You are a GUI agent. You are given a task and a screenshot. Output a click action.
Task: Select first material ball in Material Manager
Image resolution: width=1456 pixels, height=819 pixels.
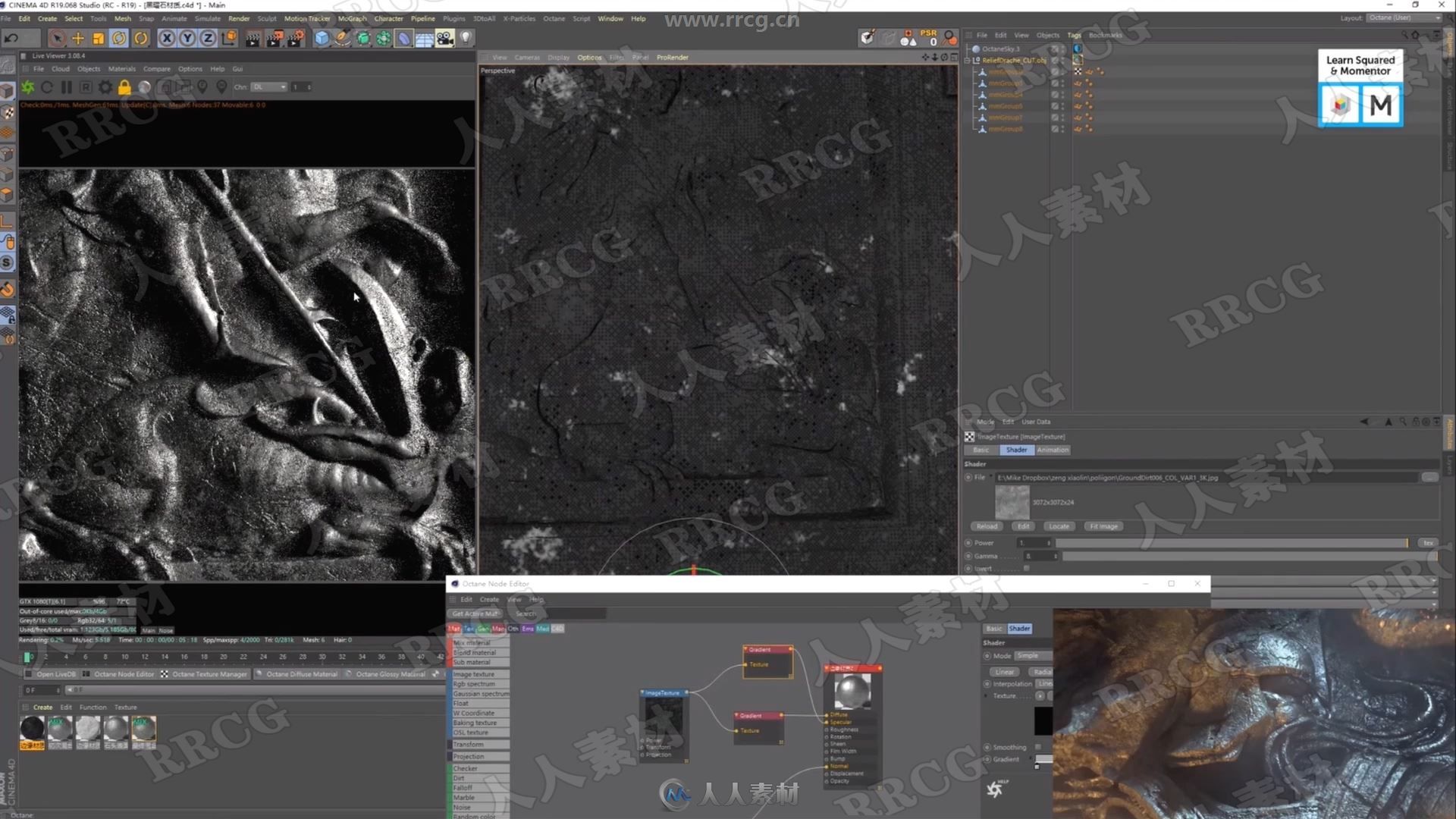[x=32, y=728]
